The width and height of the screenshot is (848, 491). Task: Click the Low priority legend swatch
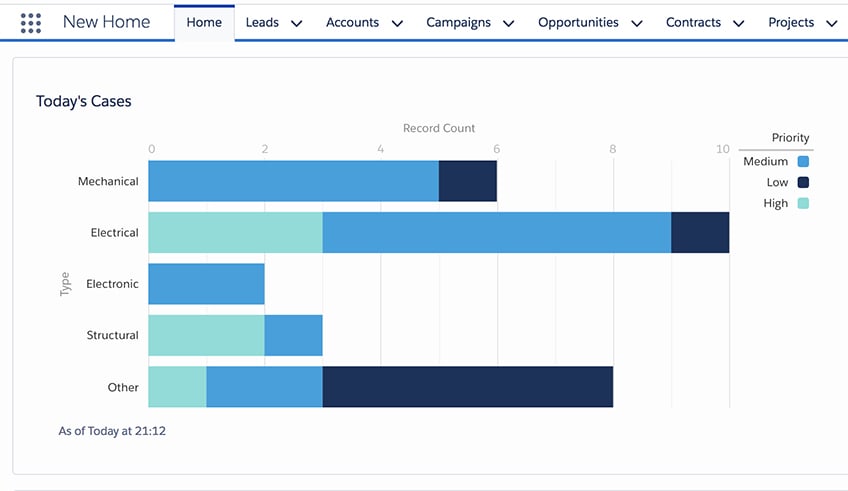pos(802,183)
